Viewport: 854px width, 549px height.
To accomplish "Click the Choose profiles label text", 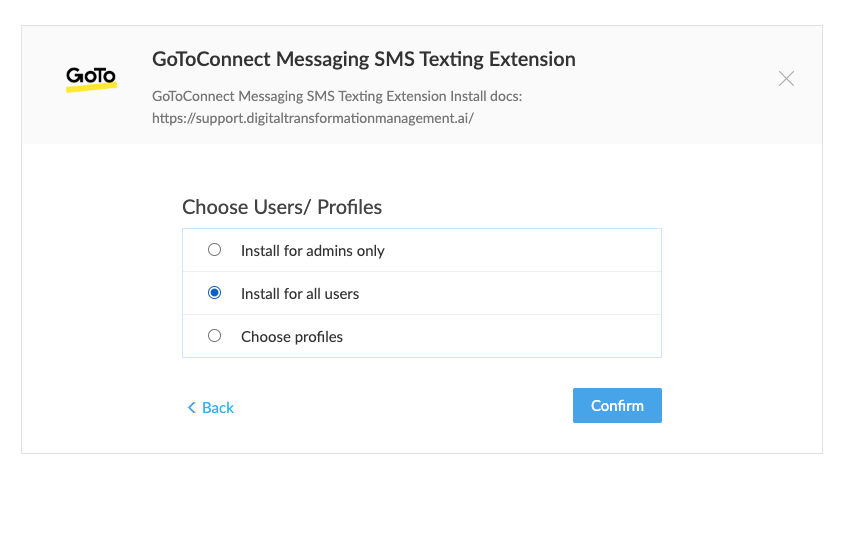I will point(292,337).
